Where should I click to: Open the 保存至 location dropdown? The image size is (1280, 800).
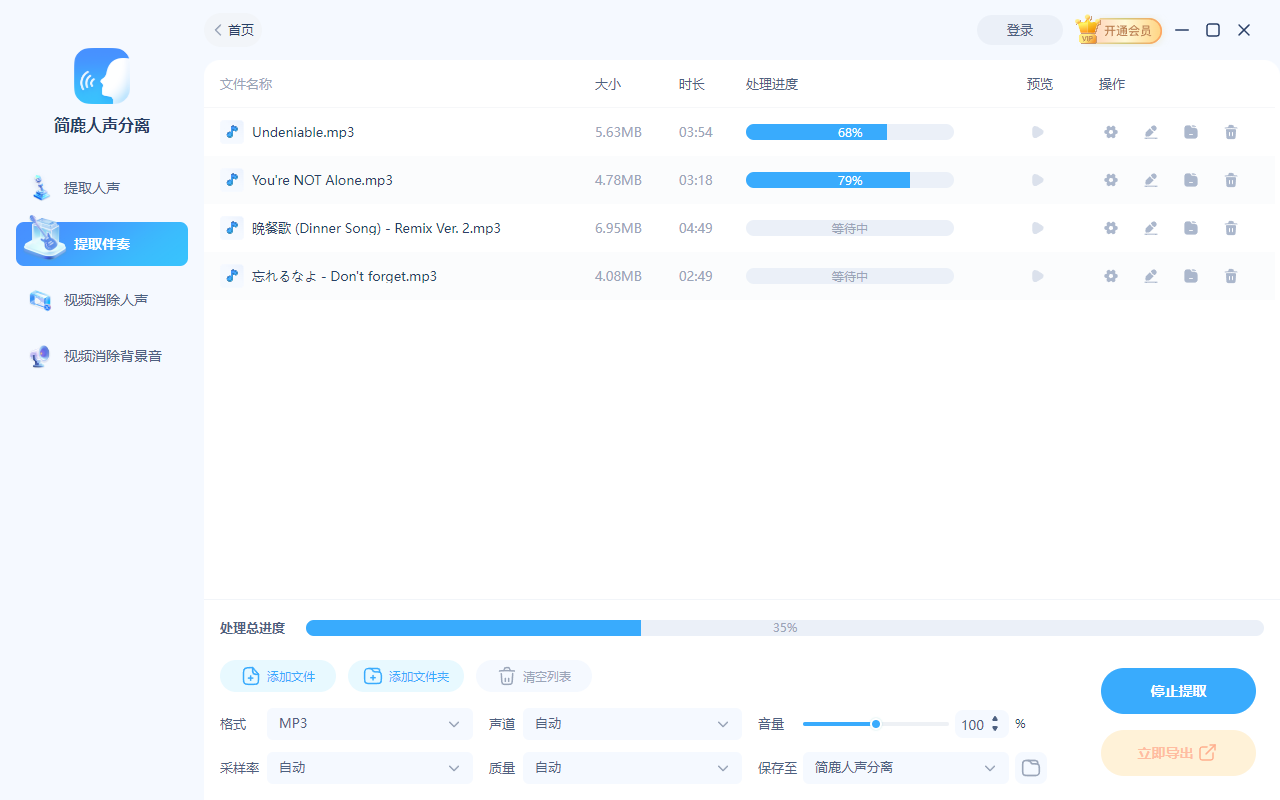click(x=906, y=768)
